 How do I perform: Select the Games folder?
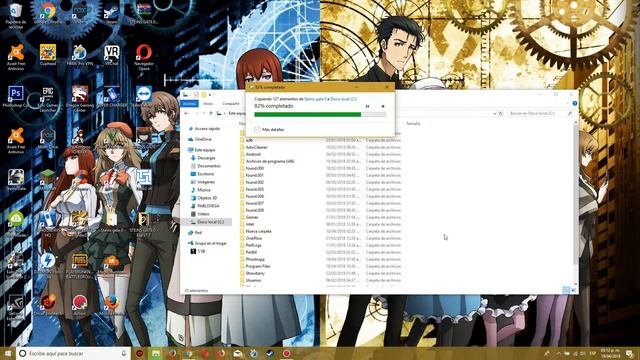(x=251, y=217)
